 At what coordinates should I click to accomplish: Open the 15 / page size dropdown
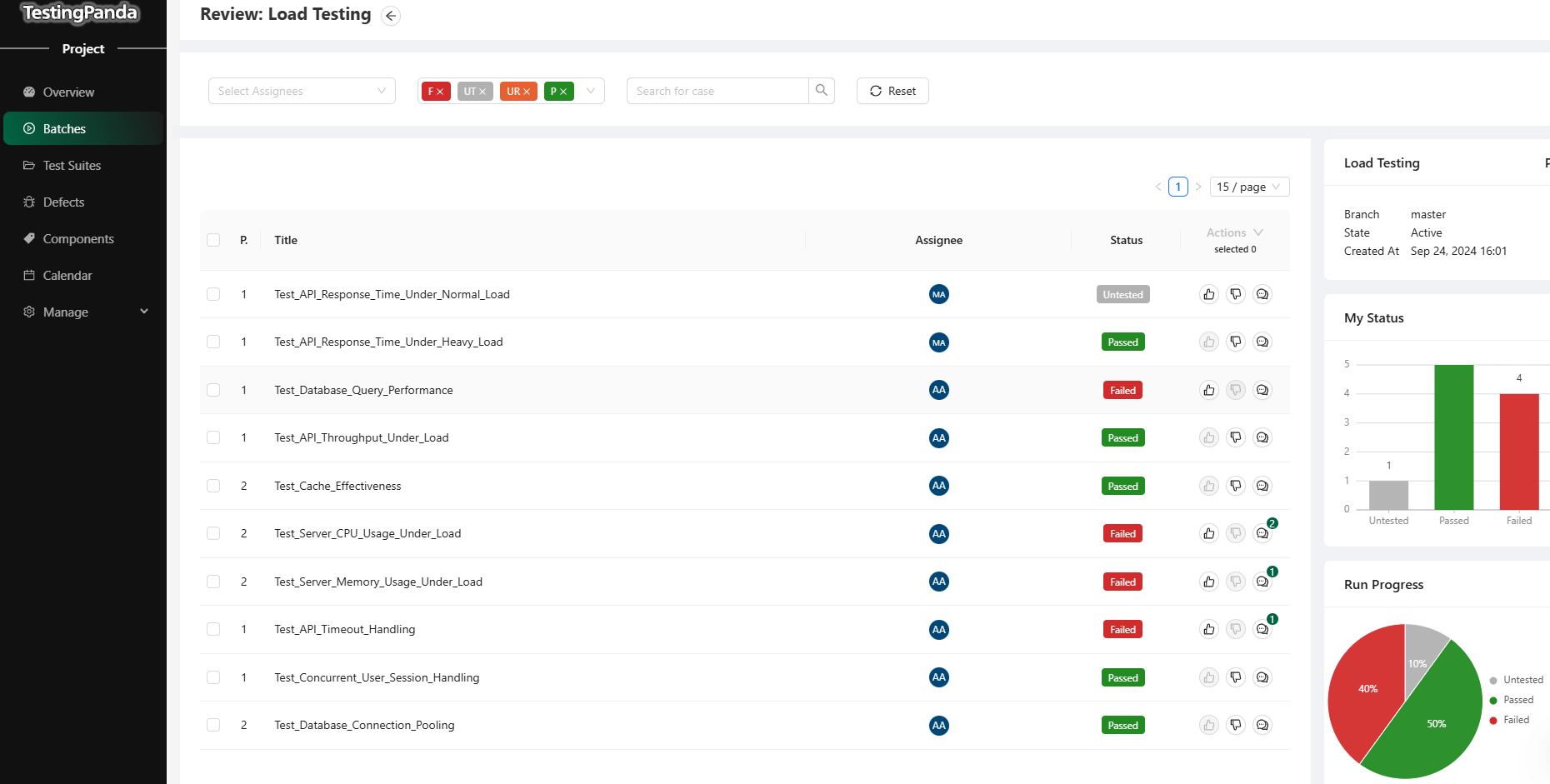[x=1249, y=187]
